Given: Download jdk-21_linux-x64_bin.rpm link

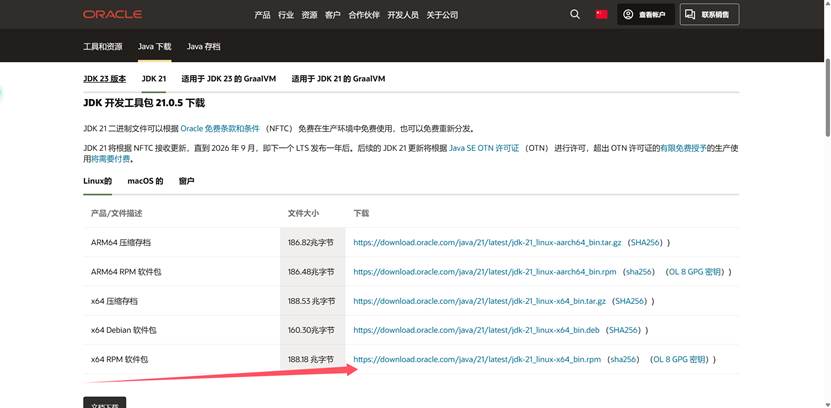Looking at the screenshot, I should (x=477, y=359).
